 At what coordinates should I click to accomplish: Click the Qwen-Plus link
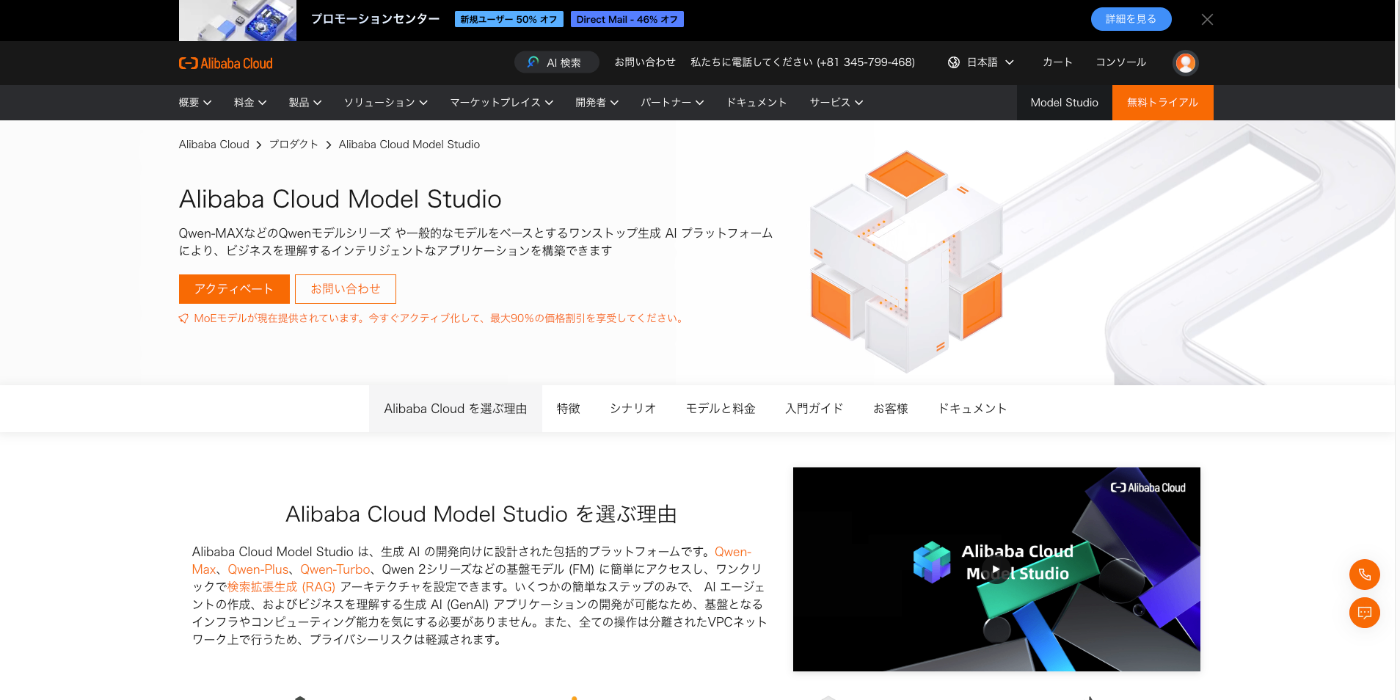tap(258, 569)
